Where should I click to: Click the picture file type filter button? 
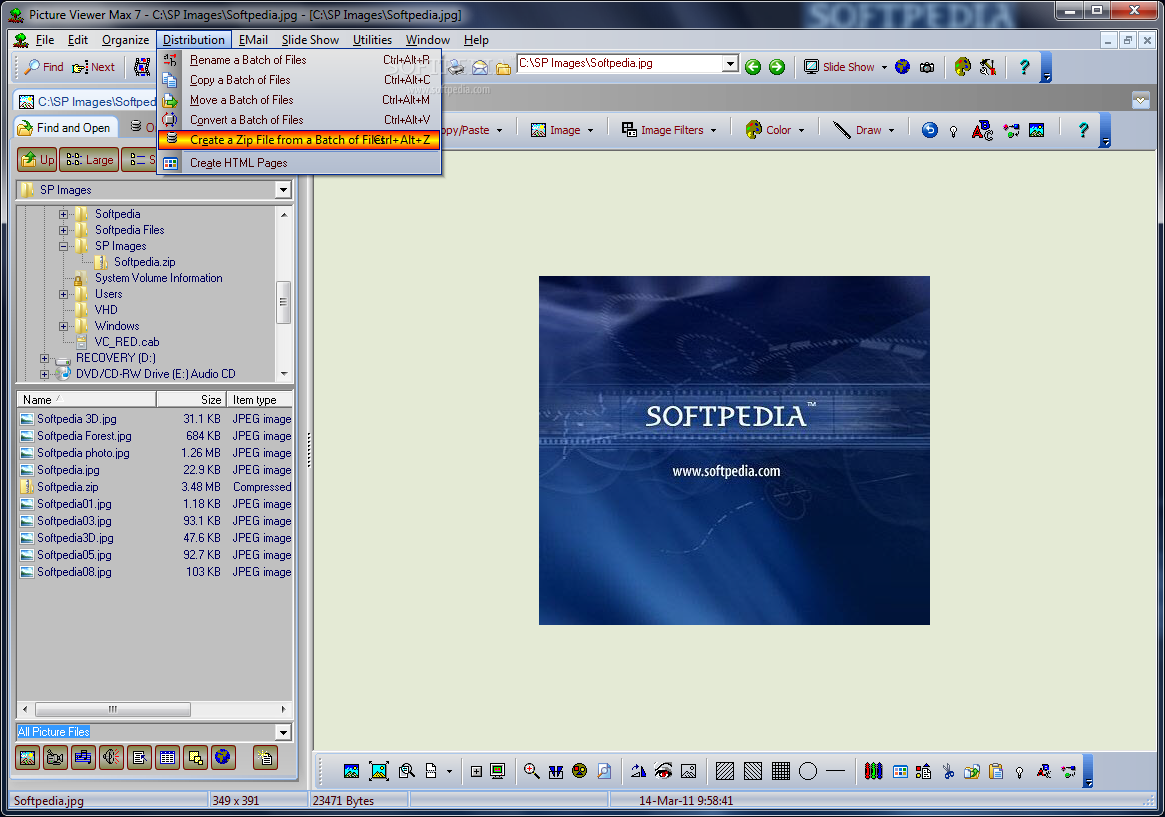click(27, 758)
